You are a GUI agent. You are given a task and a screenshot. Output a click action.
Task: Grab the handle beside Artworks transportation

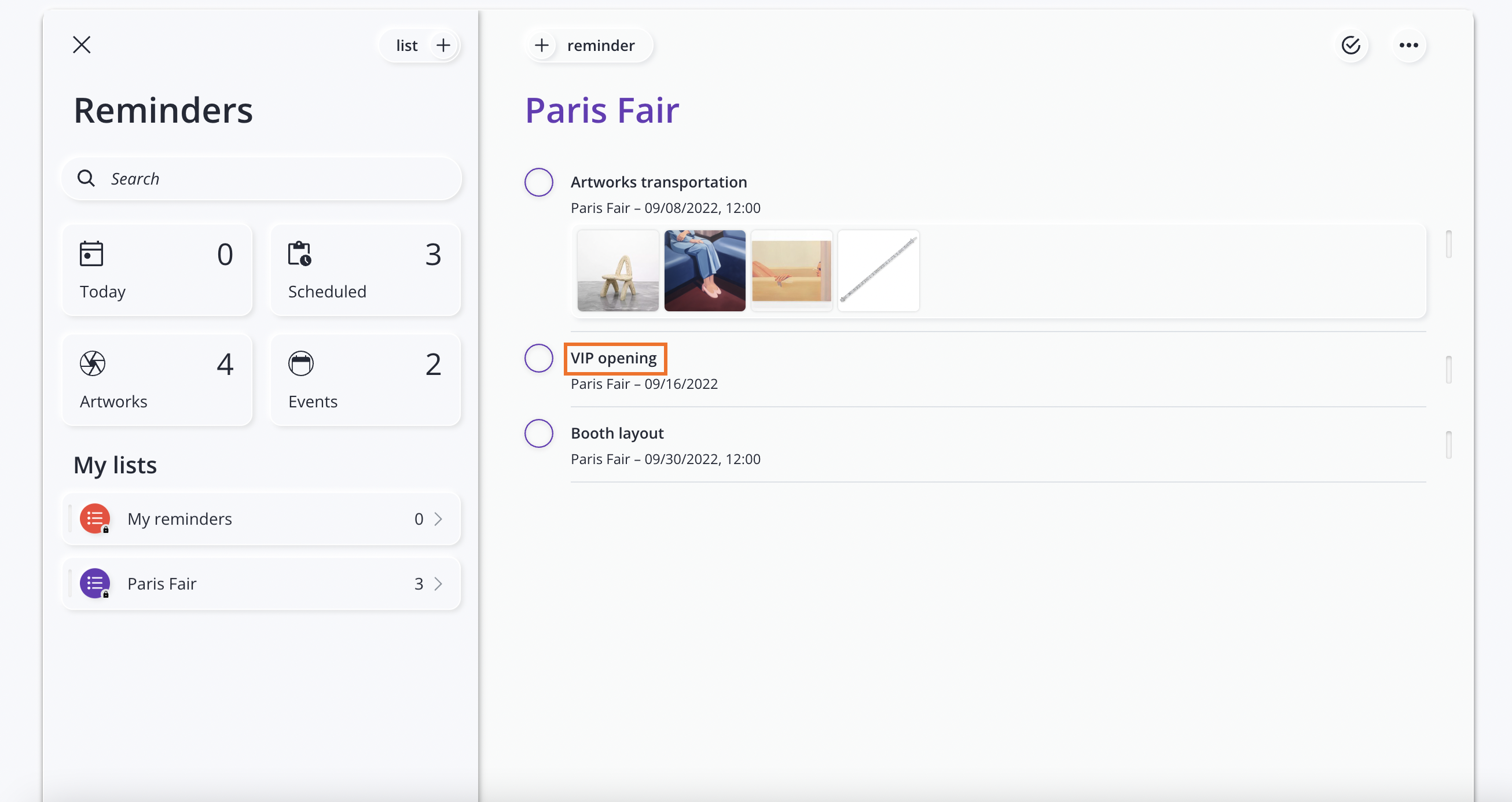click(1448, 244)
